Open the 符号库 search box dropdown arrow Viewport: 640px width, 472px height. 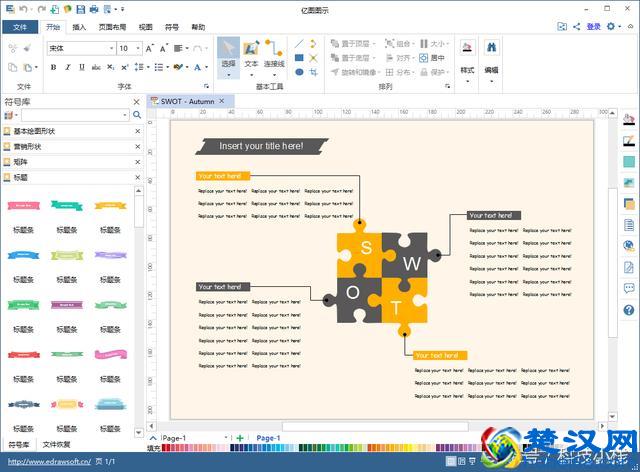[x=124, y=115]
